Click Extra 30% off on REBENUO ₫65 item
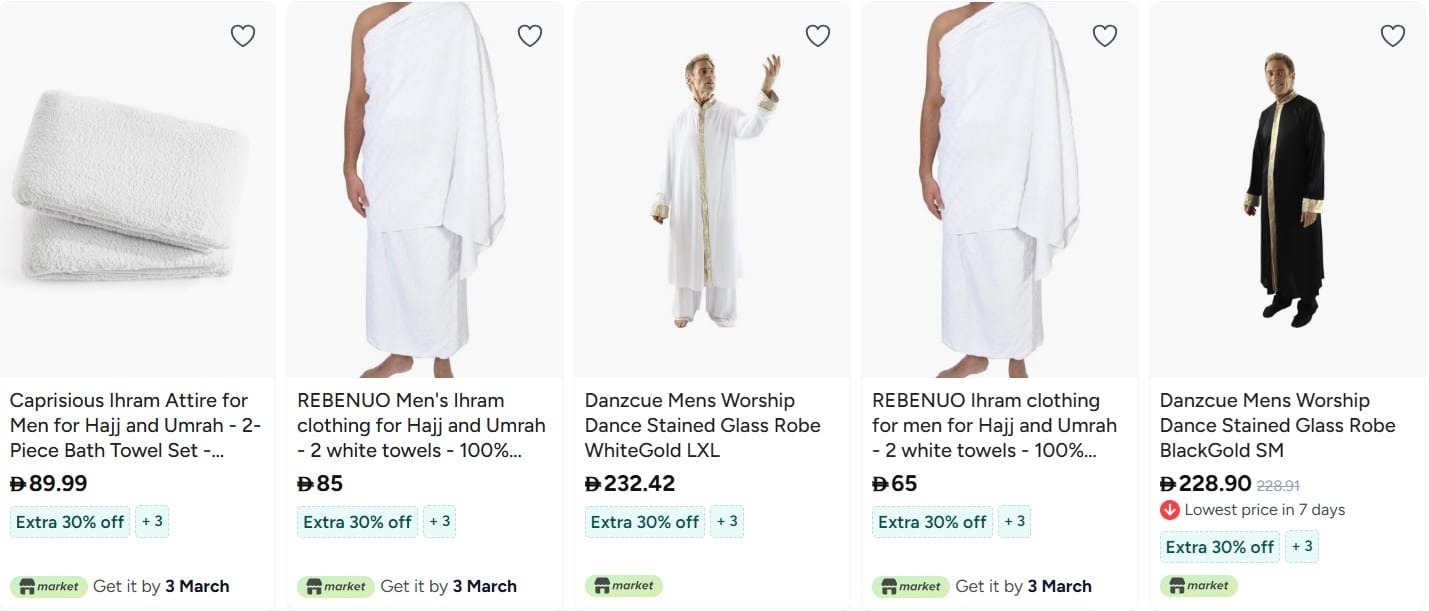Screen dimensions: 1429x611 coord(932,522)
